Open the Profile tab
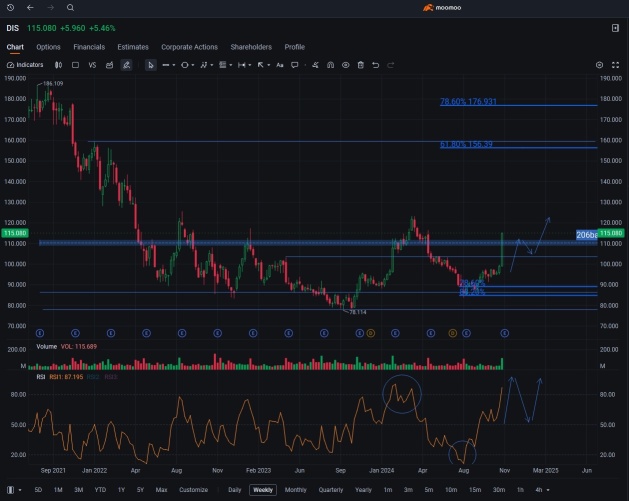 295,47
